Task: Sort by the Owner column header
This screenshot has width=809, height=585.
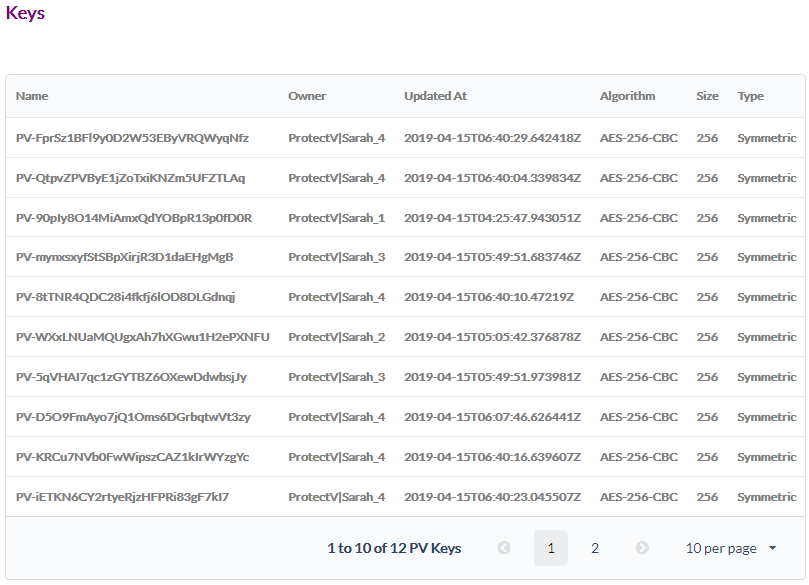Action: (307, 96)
